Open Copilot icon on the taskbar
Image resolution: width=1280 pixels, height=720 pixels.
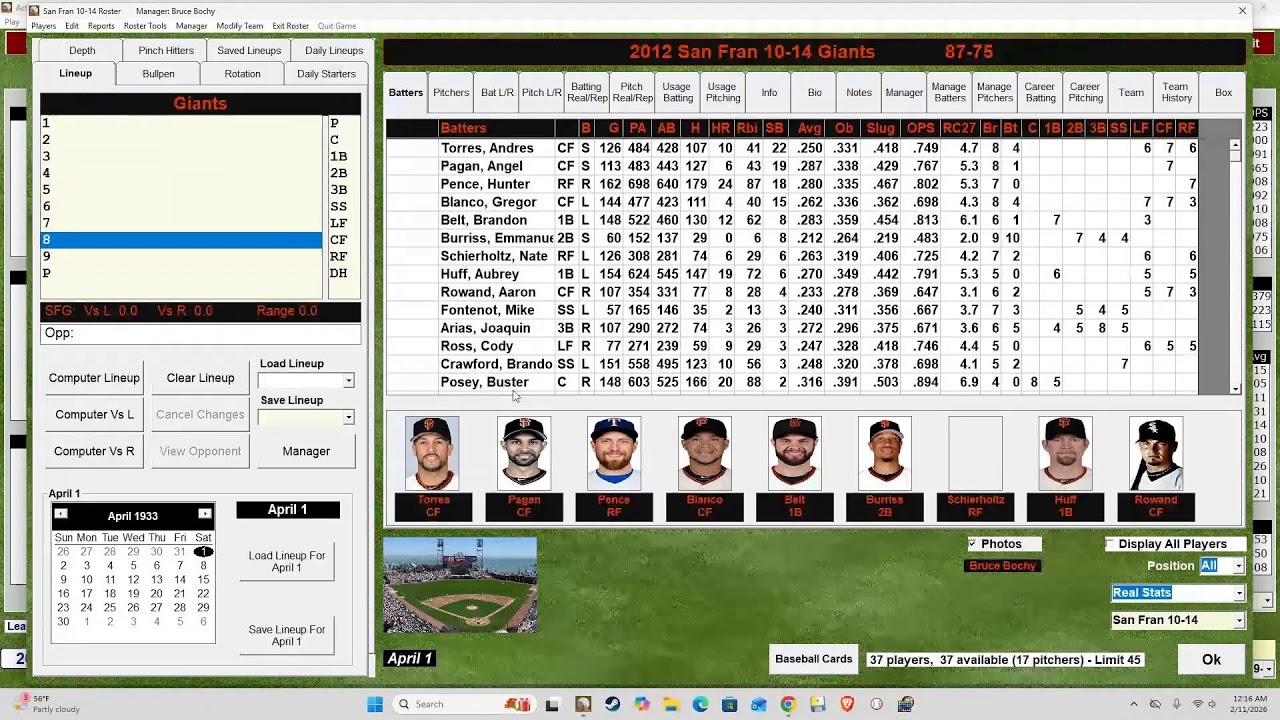coord(641,704)
